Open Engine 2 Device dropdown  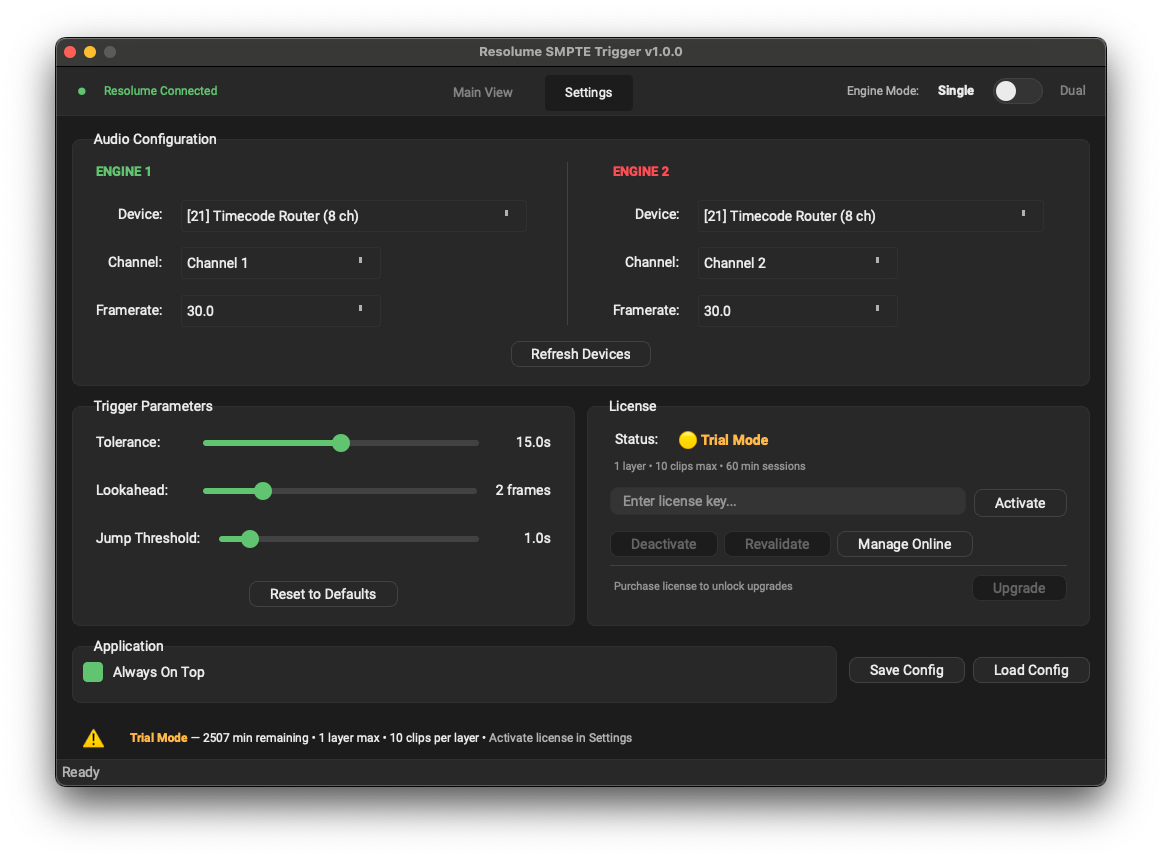point(870,216)
